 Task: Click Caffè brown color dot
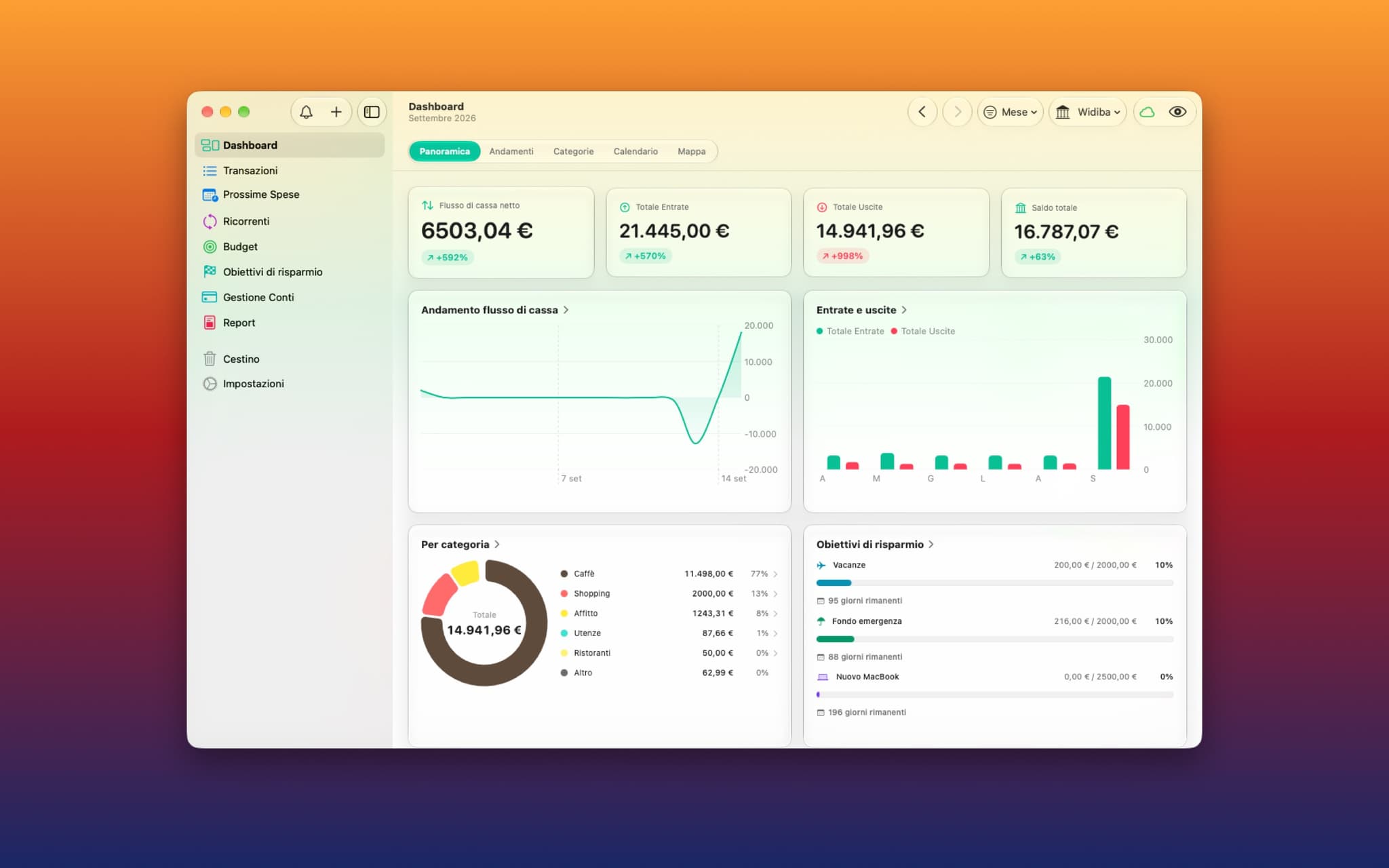564,574
